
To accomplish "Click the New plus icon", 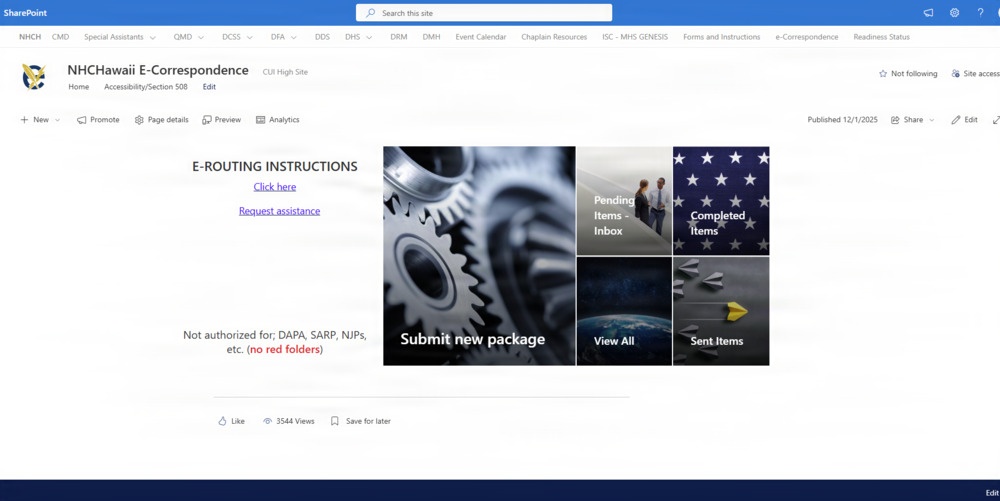I will [x=24, y=120].
